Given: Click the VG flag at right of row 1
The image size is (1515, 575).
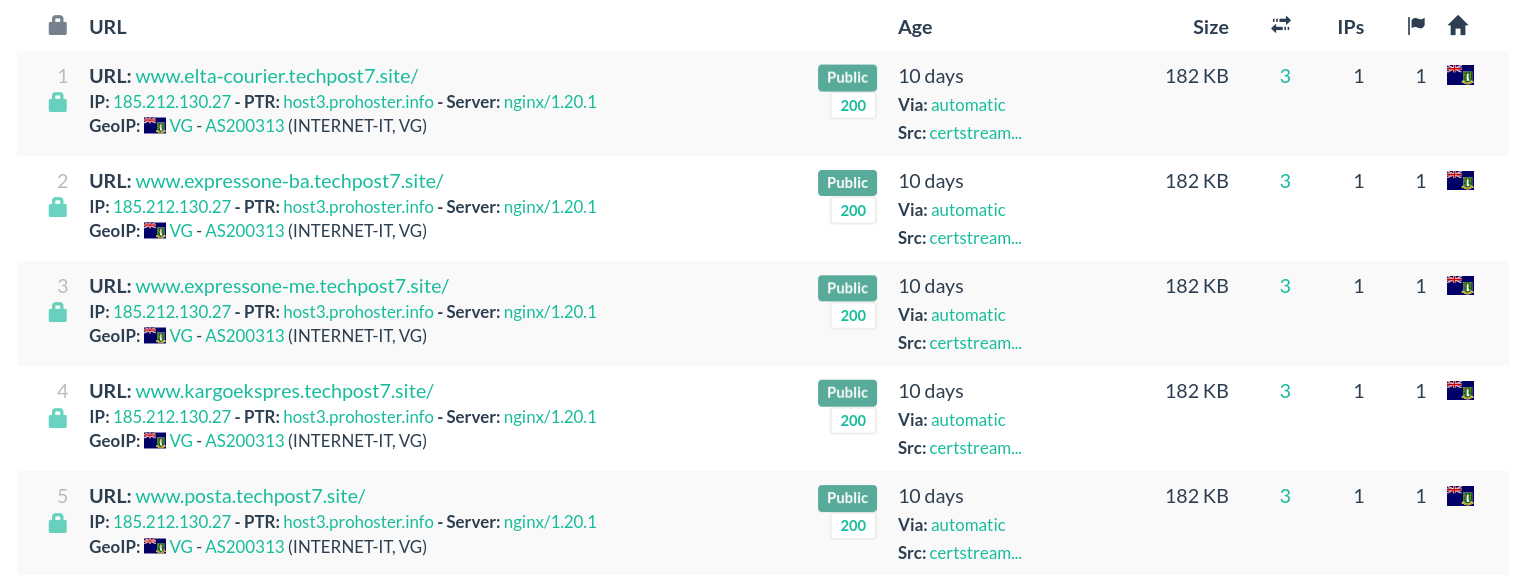Looking at the screenshot, I should pos(1460,75).
